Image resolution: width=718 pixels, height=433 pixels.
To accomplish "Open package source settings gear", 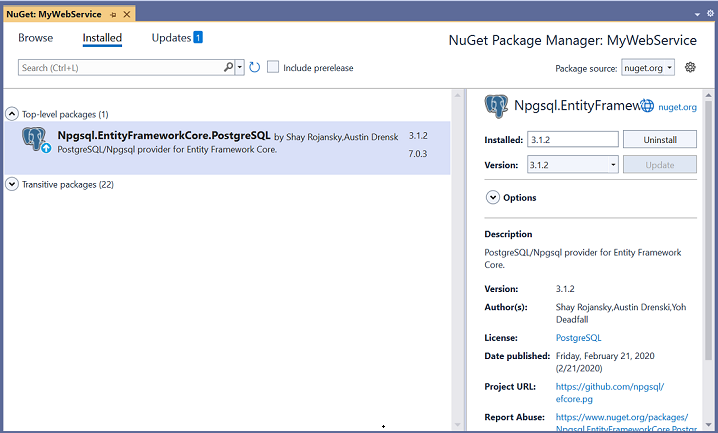I will [690, 68].
